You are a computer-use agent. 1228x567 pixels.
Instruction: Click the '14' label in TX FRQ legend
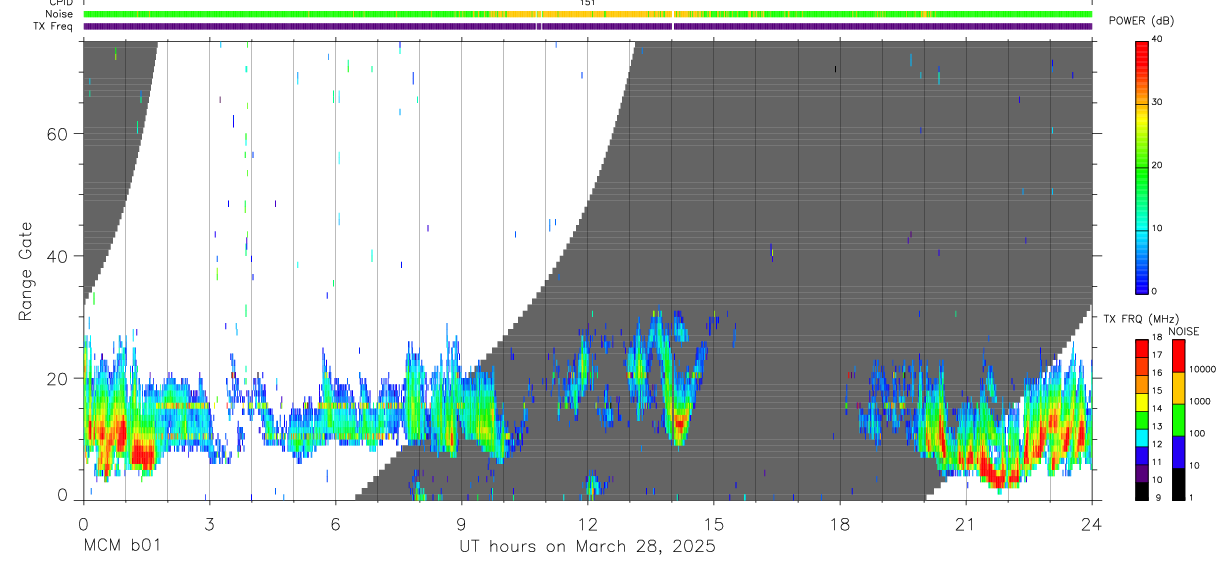click(1156, 408)
